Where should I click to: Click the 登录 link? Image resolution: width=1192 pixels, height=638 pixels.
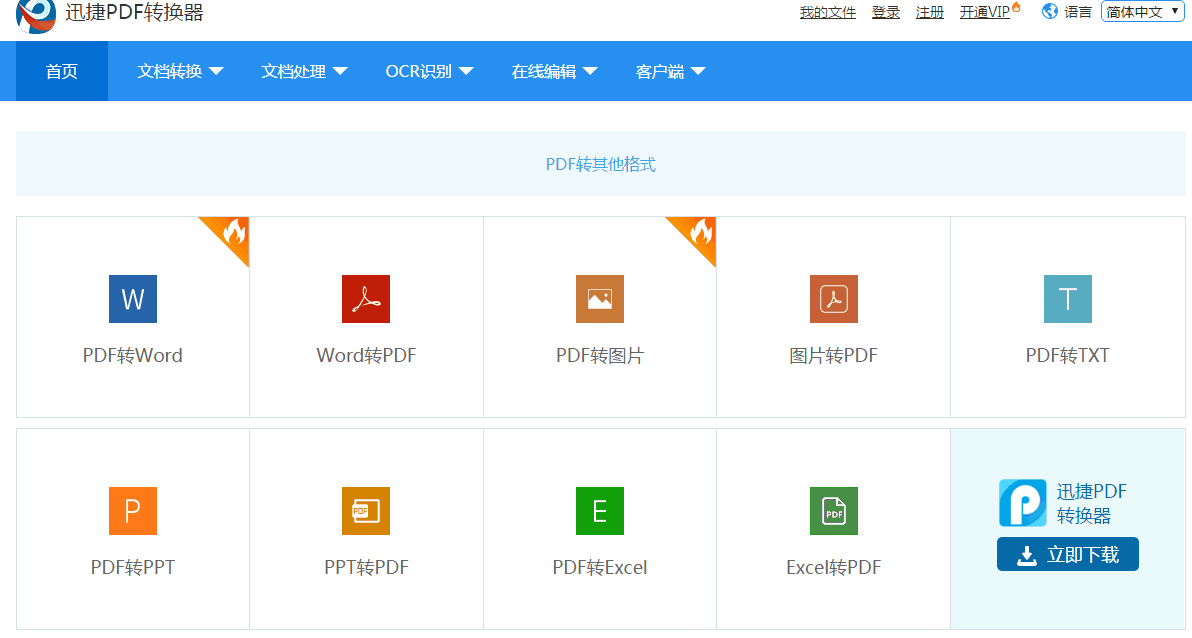pos(886,13)
